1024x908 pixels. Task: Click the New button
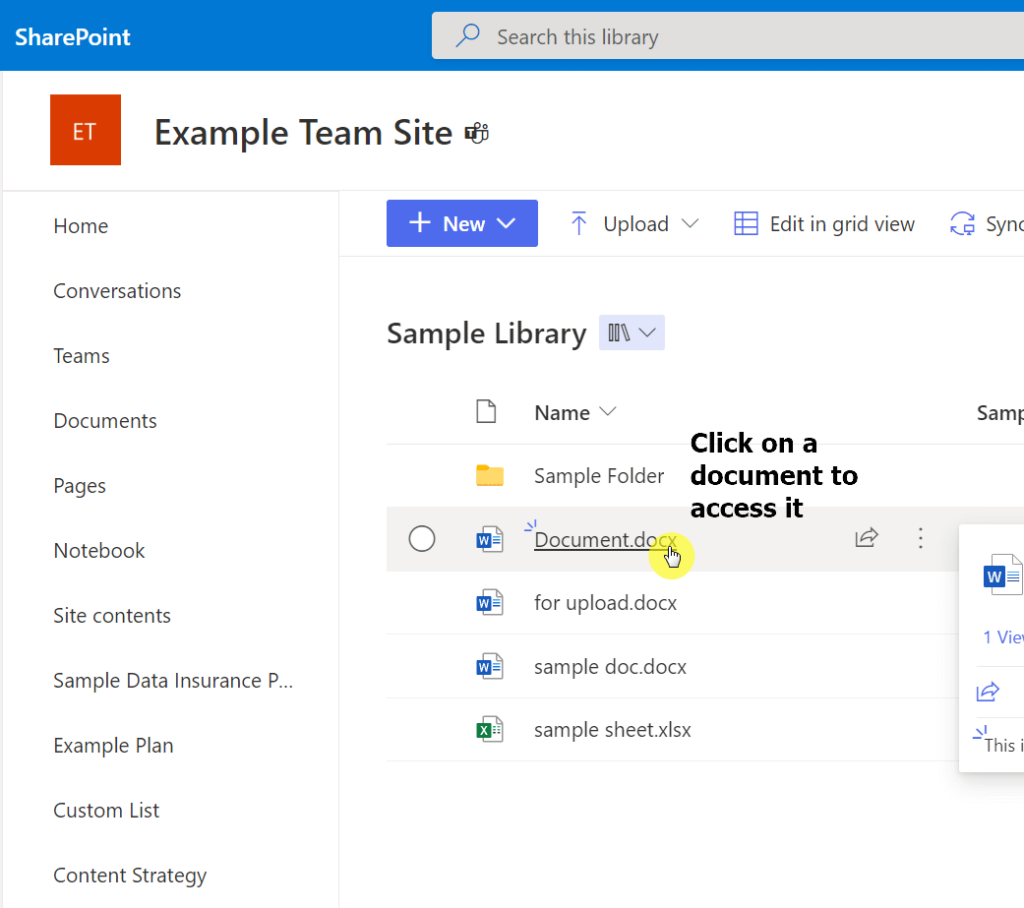[x=462, y=223]
